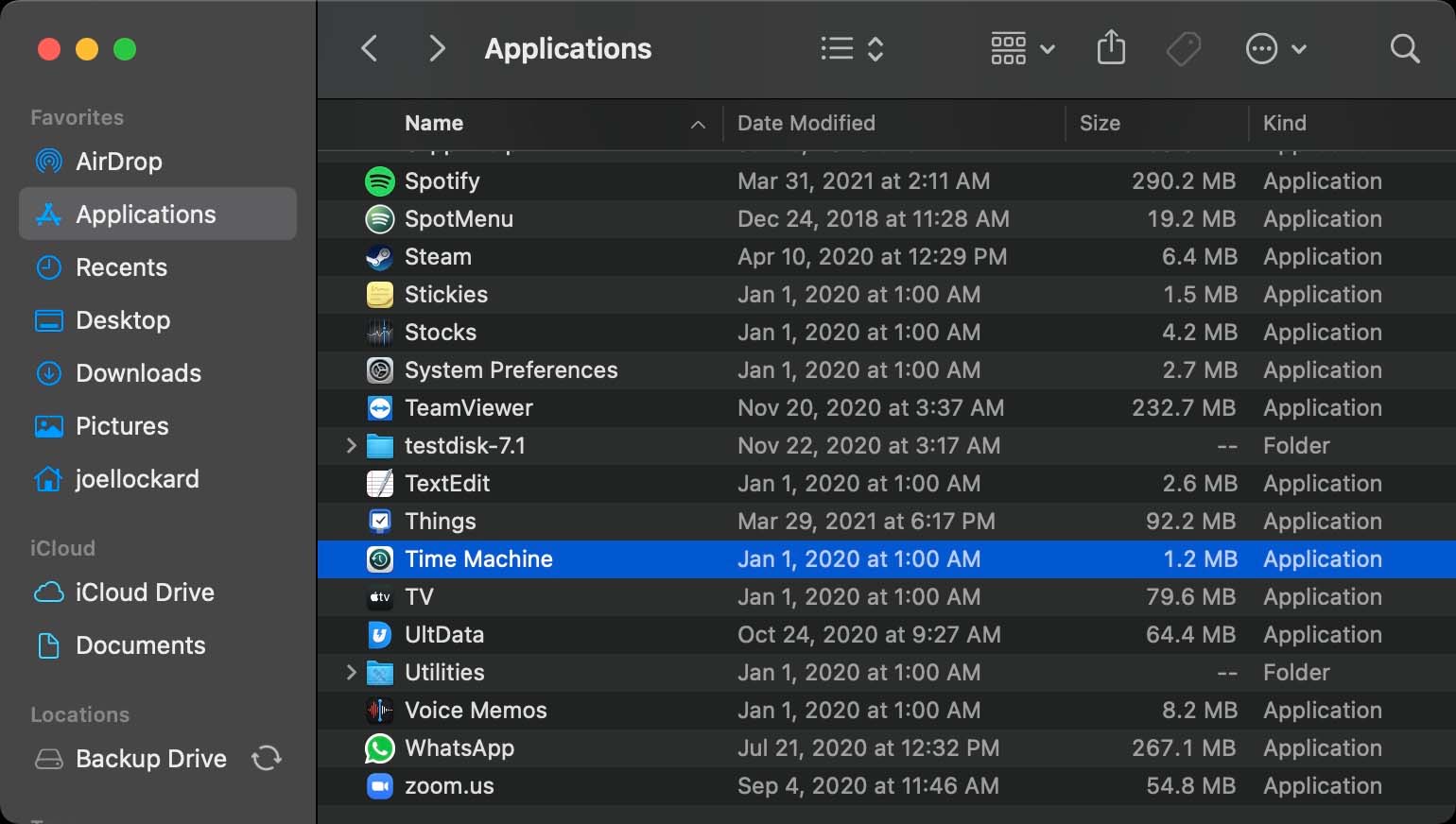This screenshot has height=824, width=1456.
Task: Select the Stocks app icon
Action: 379,332
